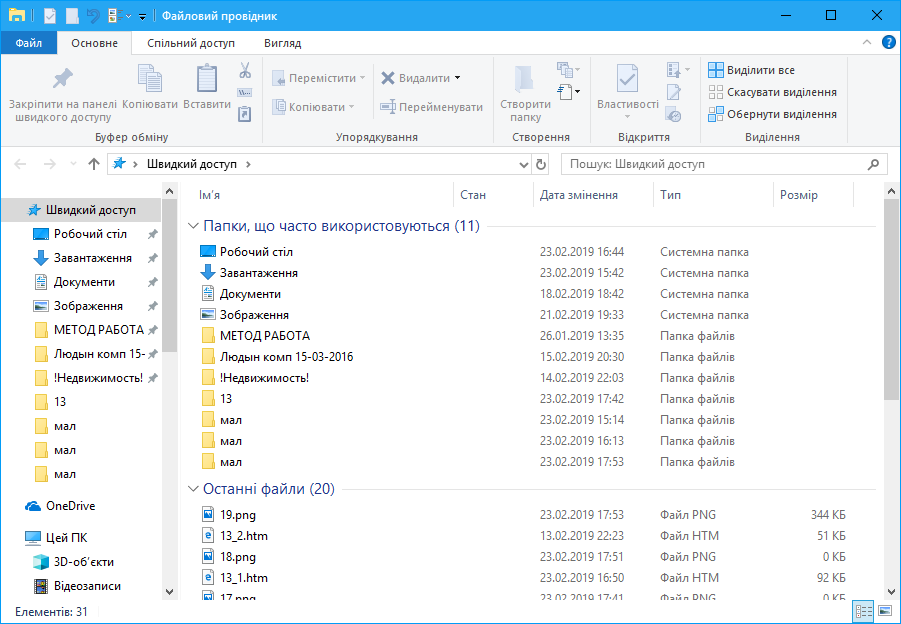The image size is (901, 624).
Task: Click Обернути виділення button
Action: 772,114
